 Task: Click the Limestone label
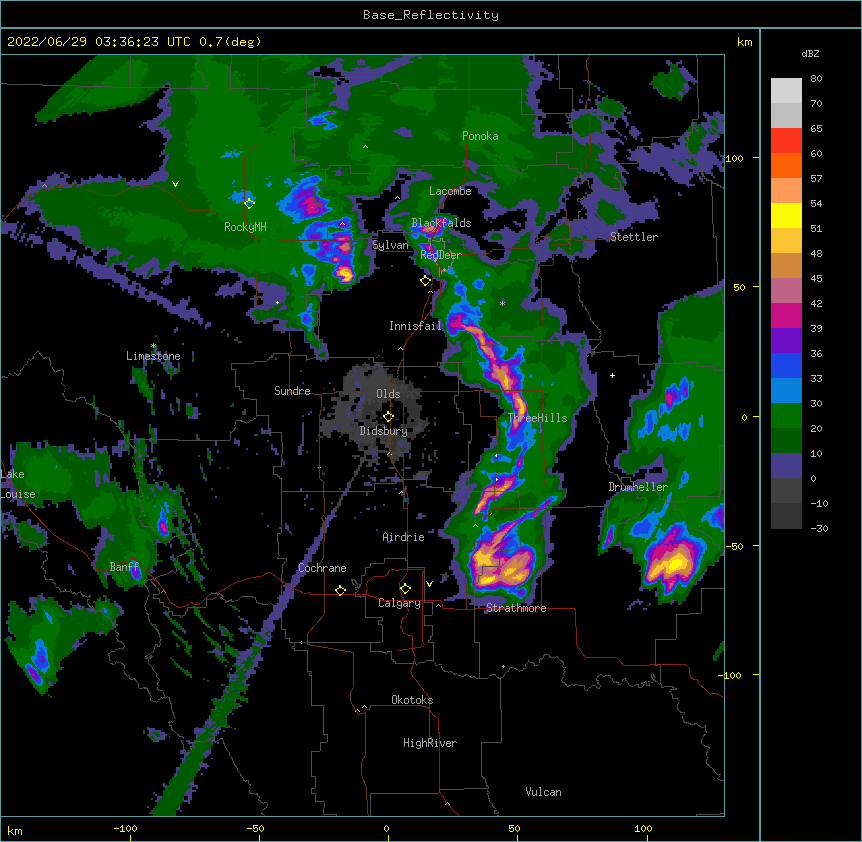(x=153, y=356)
